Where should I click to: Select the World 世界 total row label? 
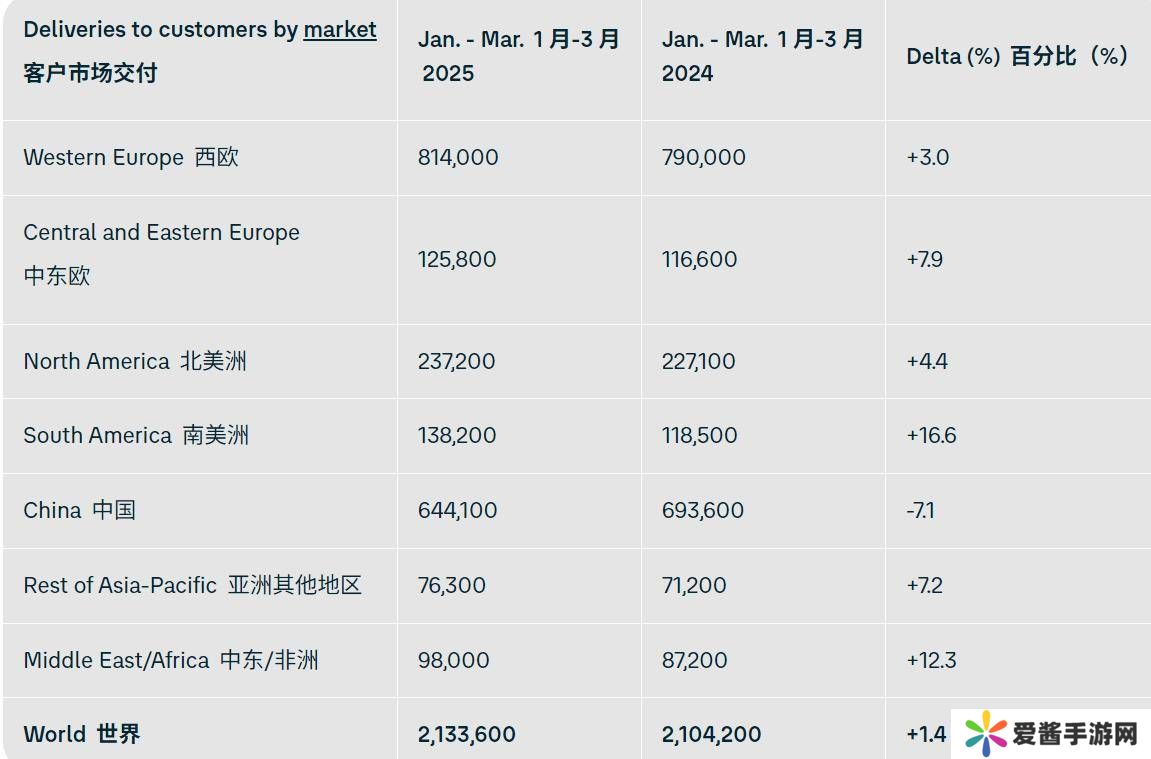coord(82,734)
